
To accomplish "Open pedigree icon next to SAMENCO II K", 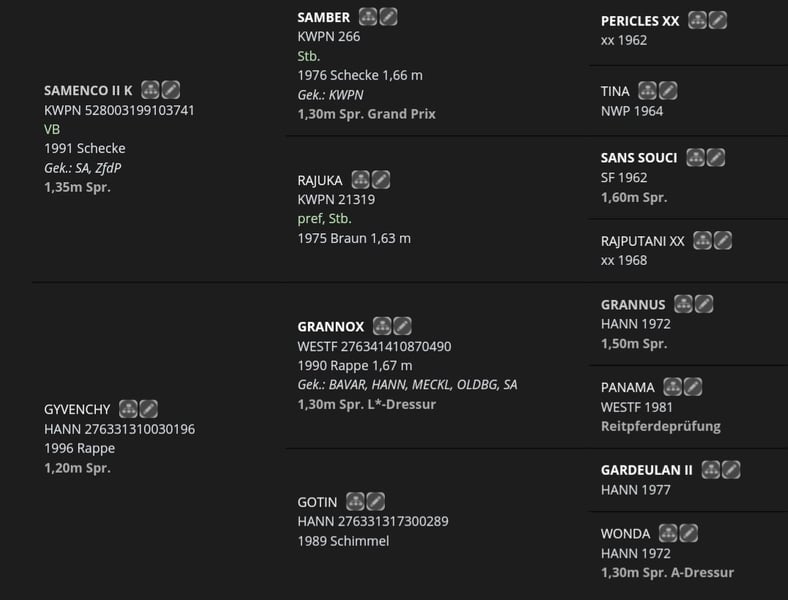I will (150, 90).
